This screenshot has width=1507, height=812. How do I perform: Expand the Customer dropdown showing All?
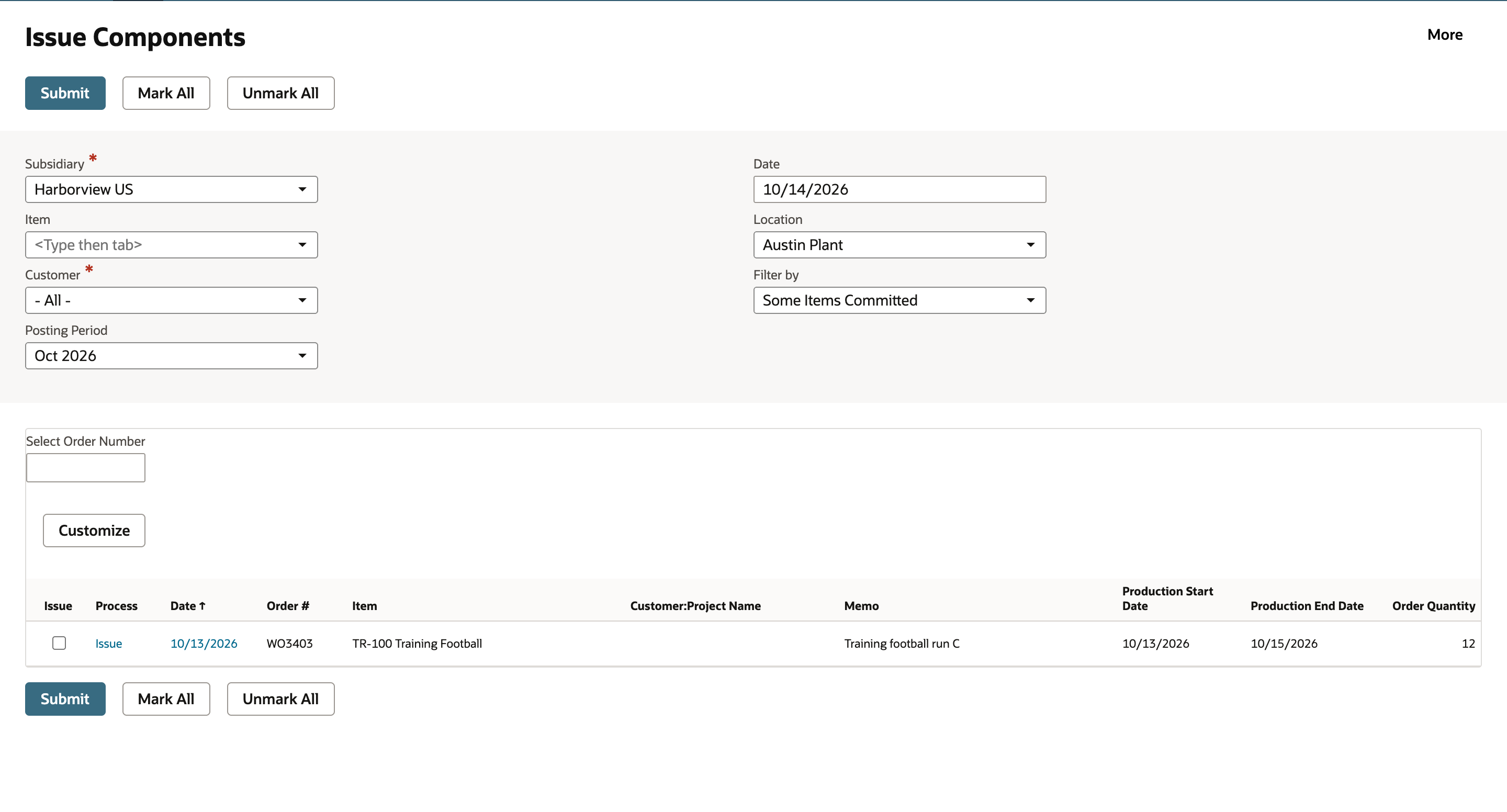pos(172,300)
